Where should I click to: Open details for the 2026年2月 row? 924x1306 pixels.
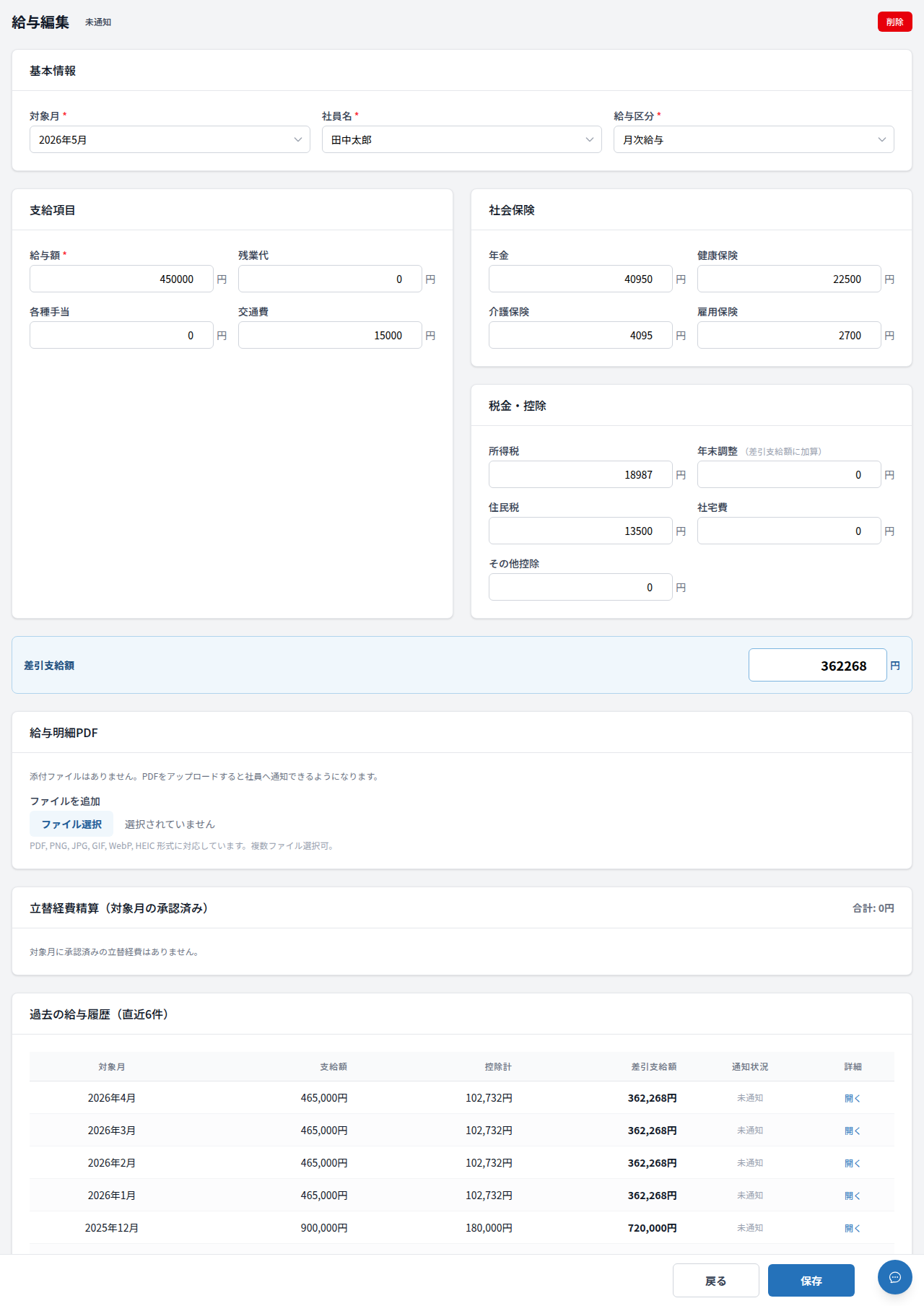[853, 1163]
